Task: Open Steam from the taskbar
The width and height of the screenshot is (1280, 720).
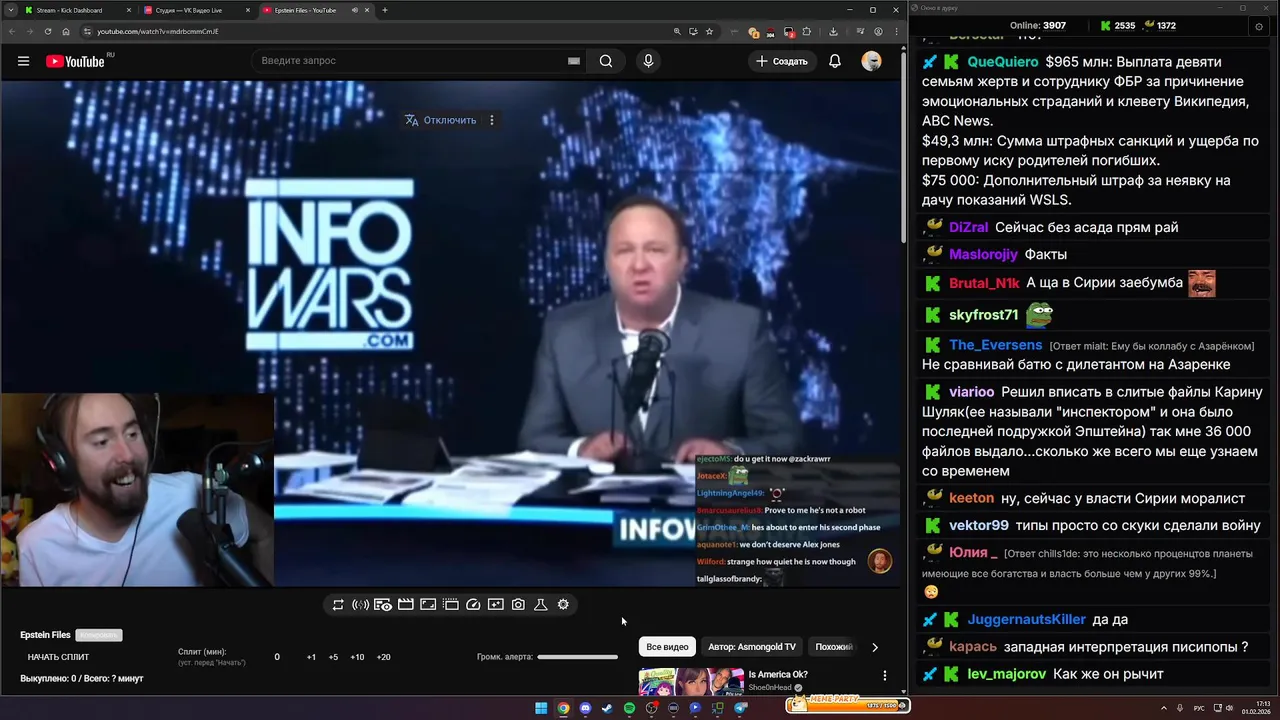Action: (607, 708)
